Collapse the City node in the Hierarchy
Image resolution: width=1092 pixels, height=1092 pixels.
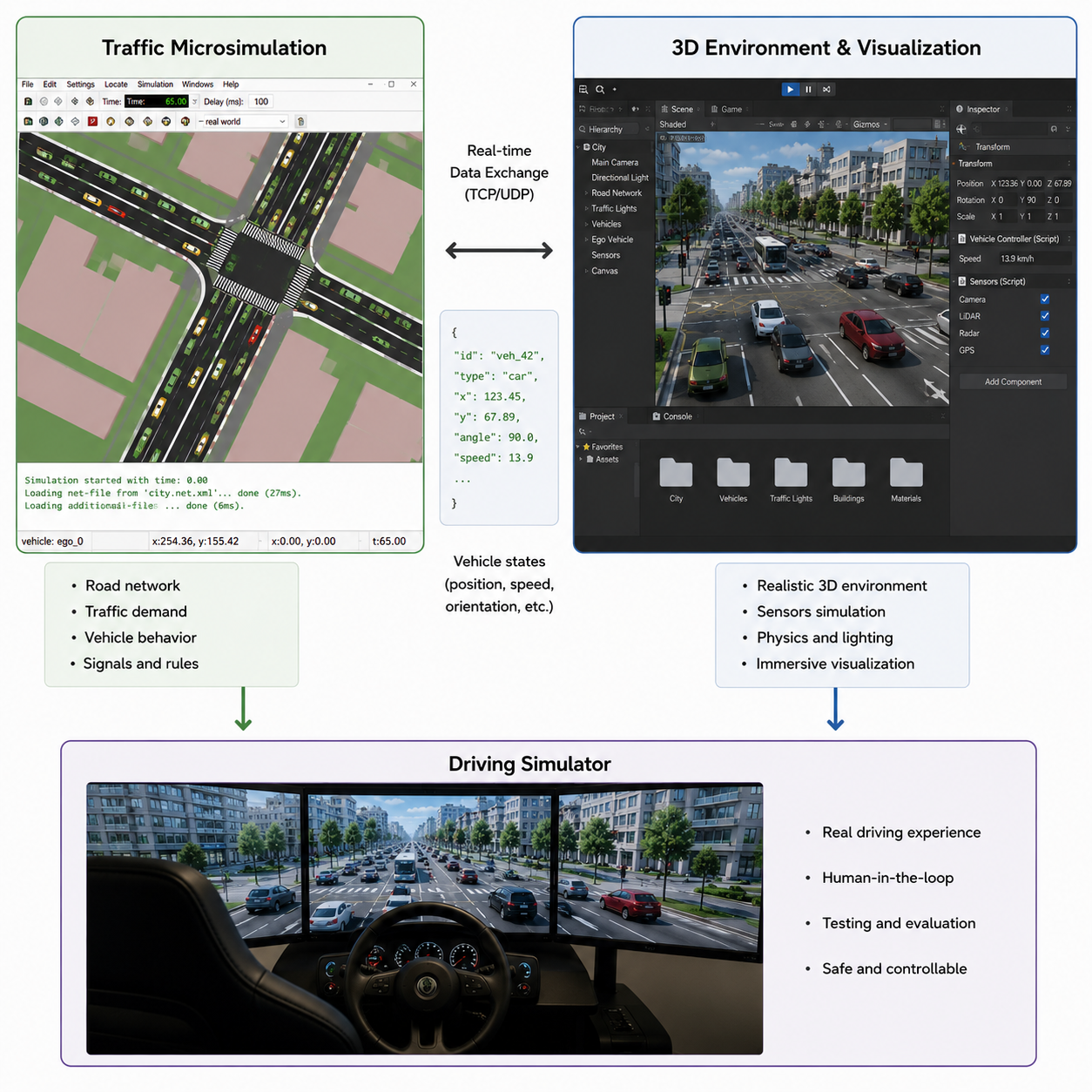(578, 147)
